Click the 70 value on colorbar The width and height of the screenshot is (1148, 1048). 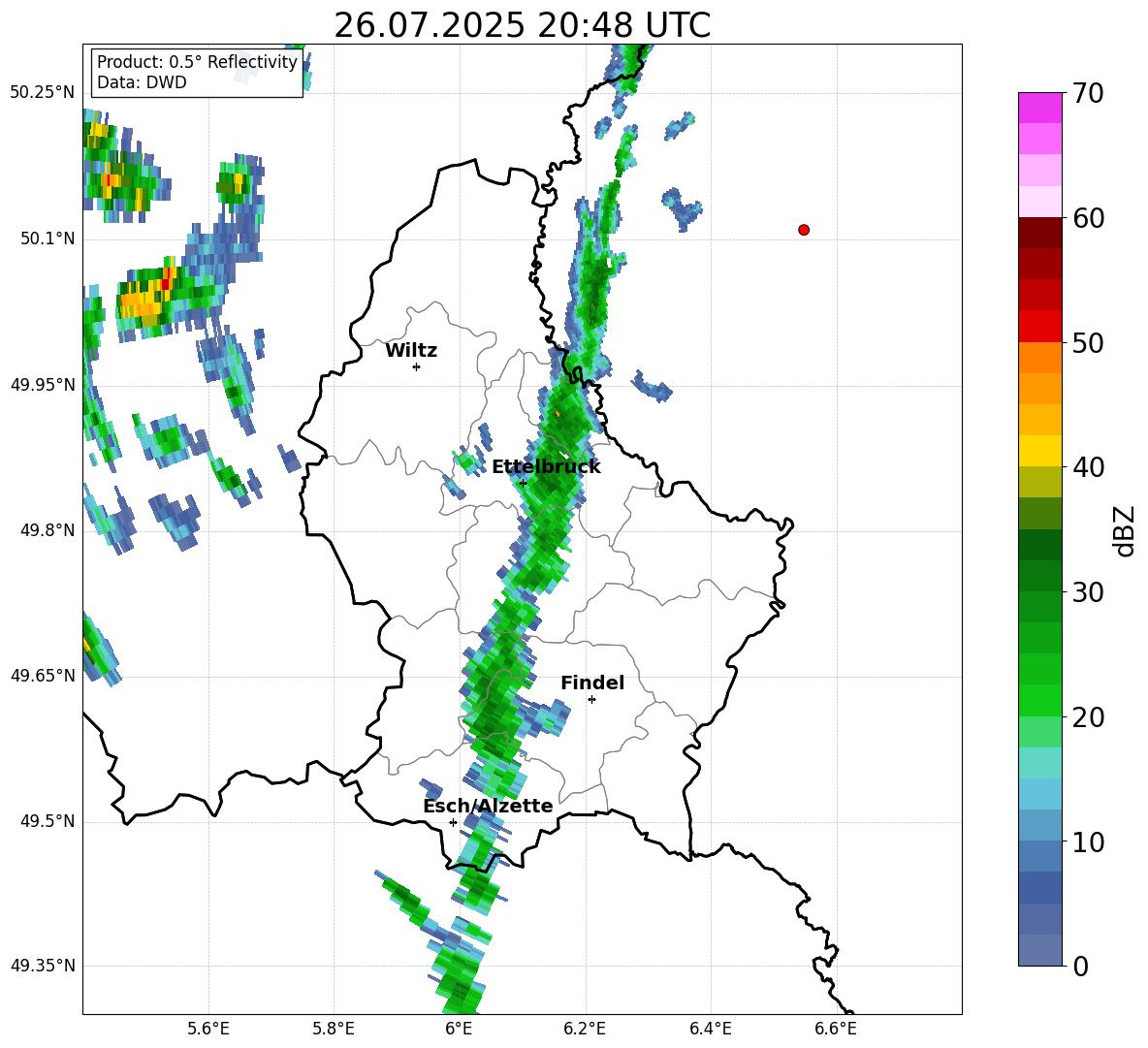point(1088,93)
